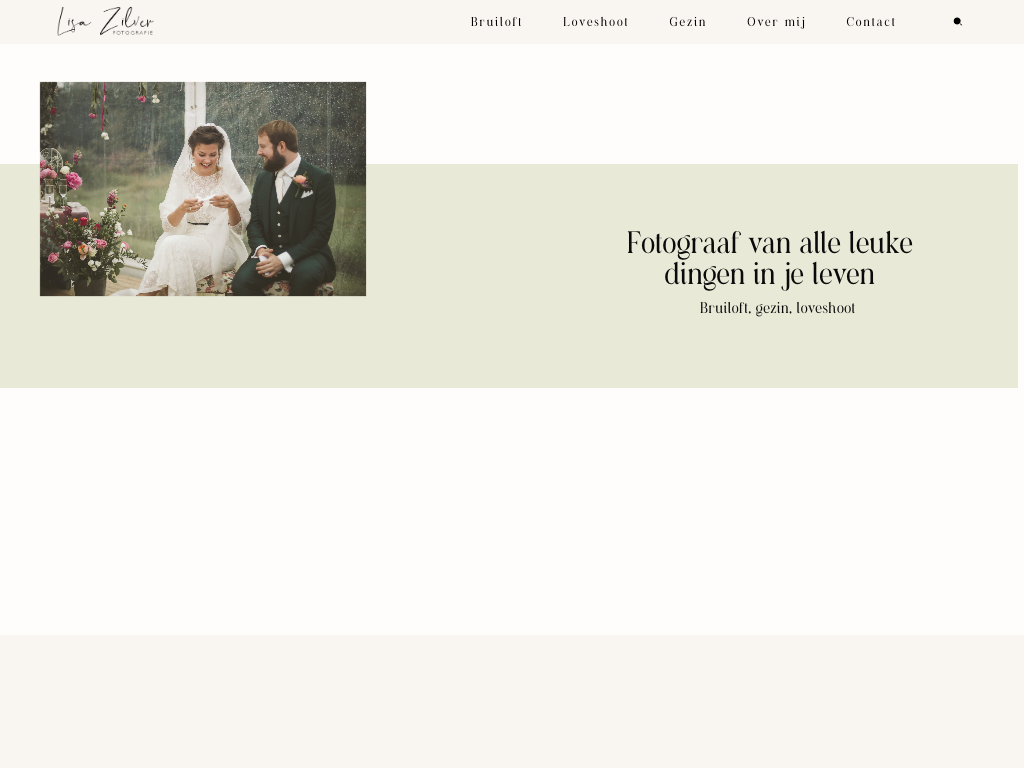The width and height of the screenshot is (1024, 768).
Task: Click the word 'loveshoot' in the subtitle
Action: click(826, 308)
